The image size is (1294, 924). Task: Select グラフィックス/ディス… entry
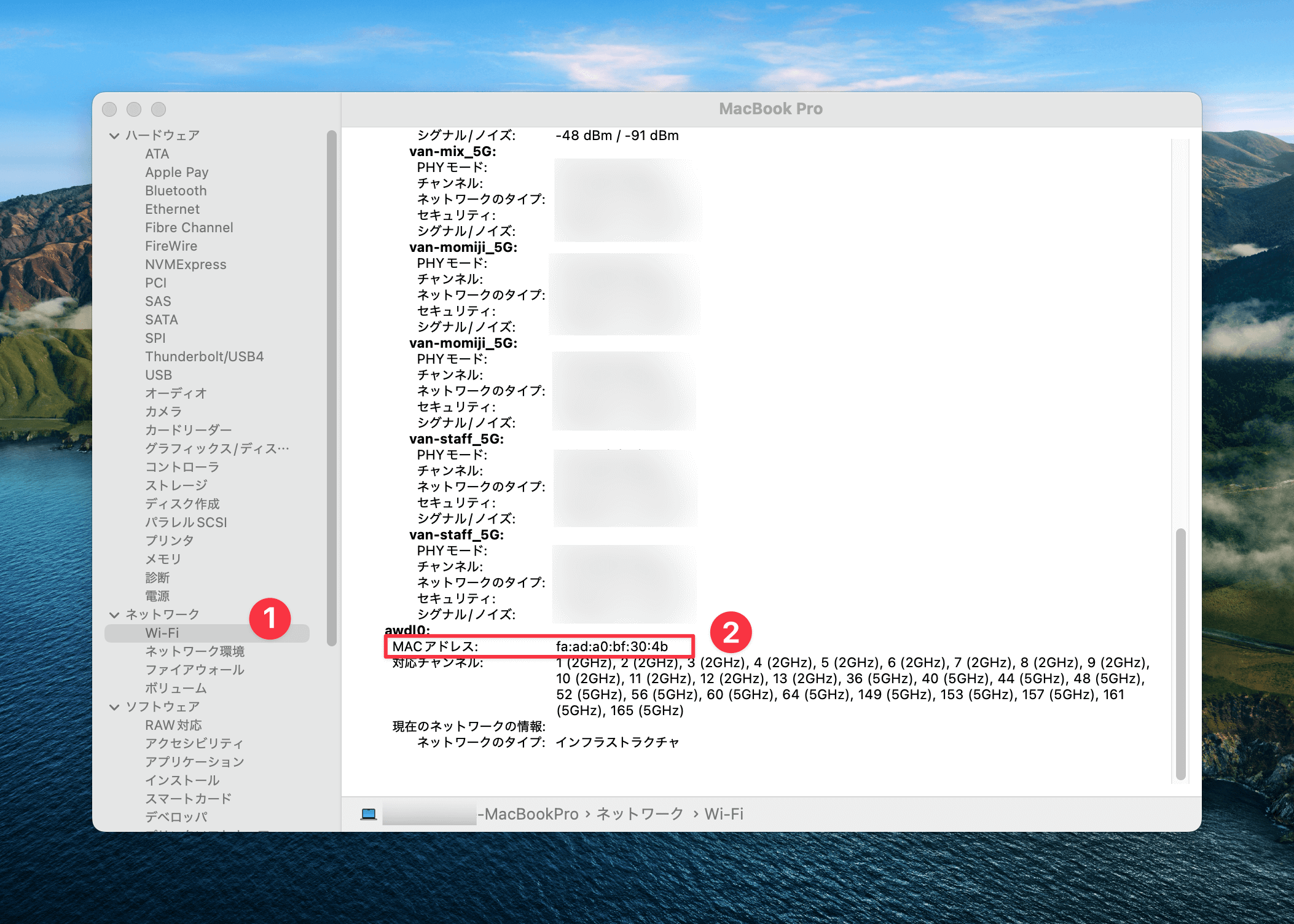click(x=217, y=449)
